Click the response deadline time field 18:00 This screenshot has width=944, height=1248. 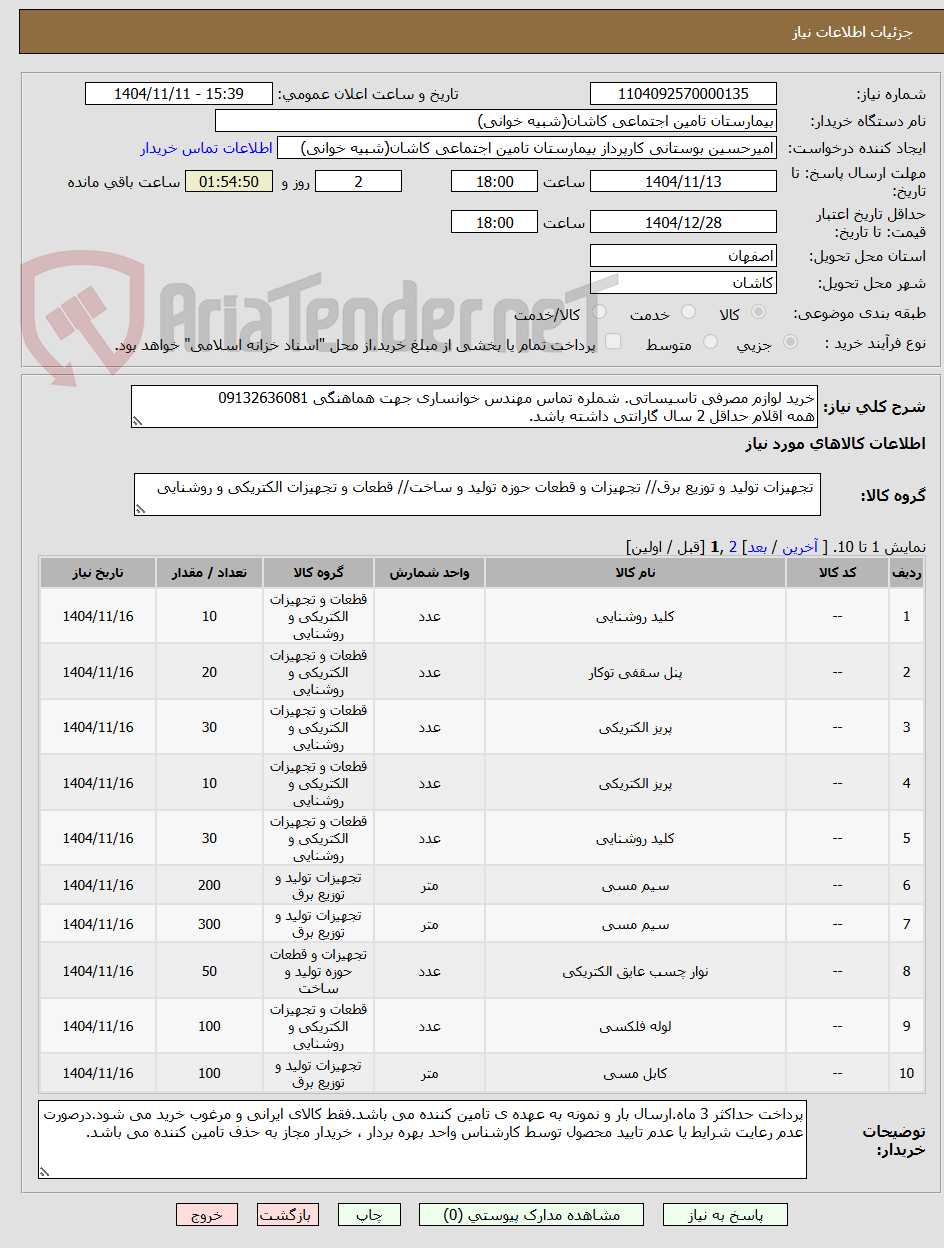coord(494,181)
